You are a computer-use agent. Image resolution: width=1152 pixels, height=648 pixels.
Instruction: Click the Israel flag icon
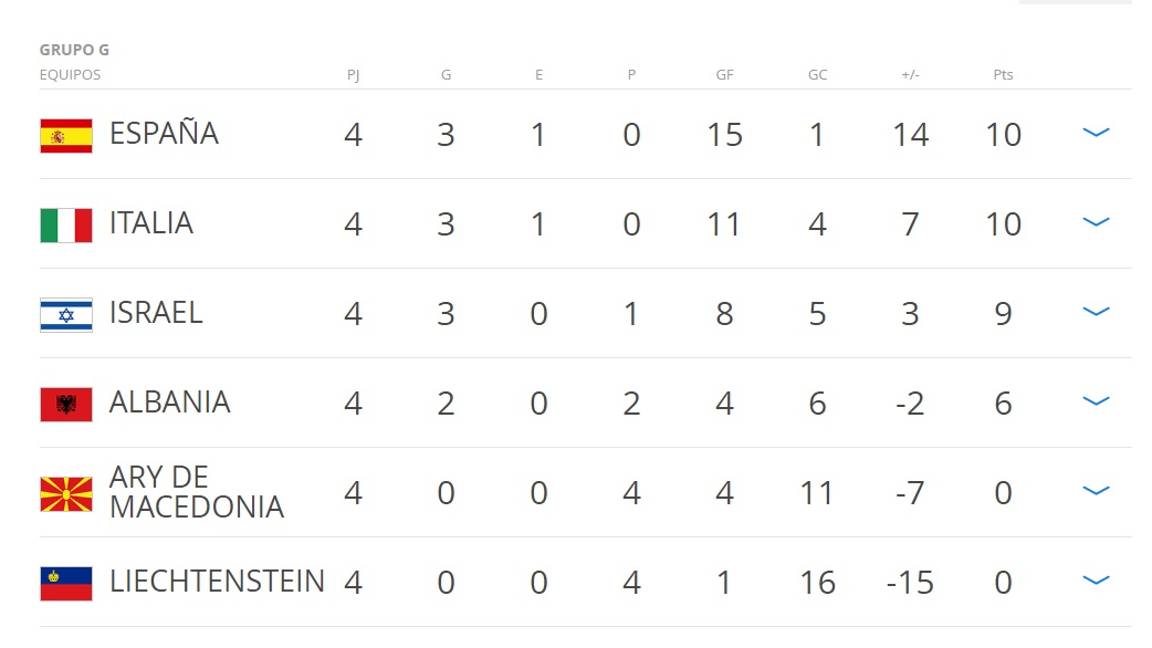66,314
